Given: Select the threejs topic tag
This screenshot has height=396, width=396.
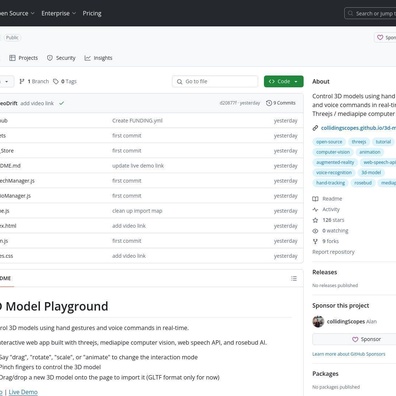Looking at the screenshot, I should click(x=359, y=142).
